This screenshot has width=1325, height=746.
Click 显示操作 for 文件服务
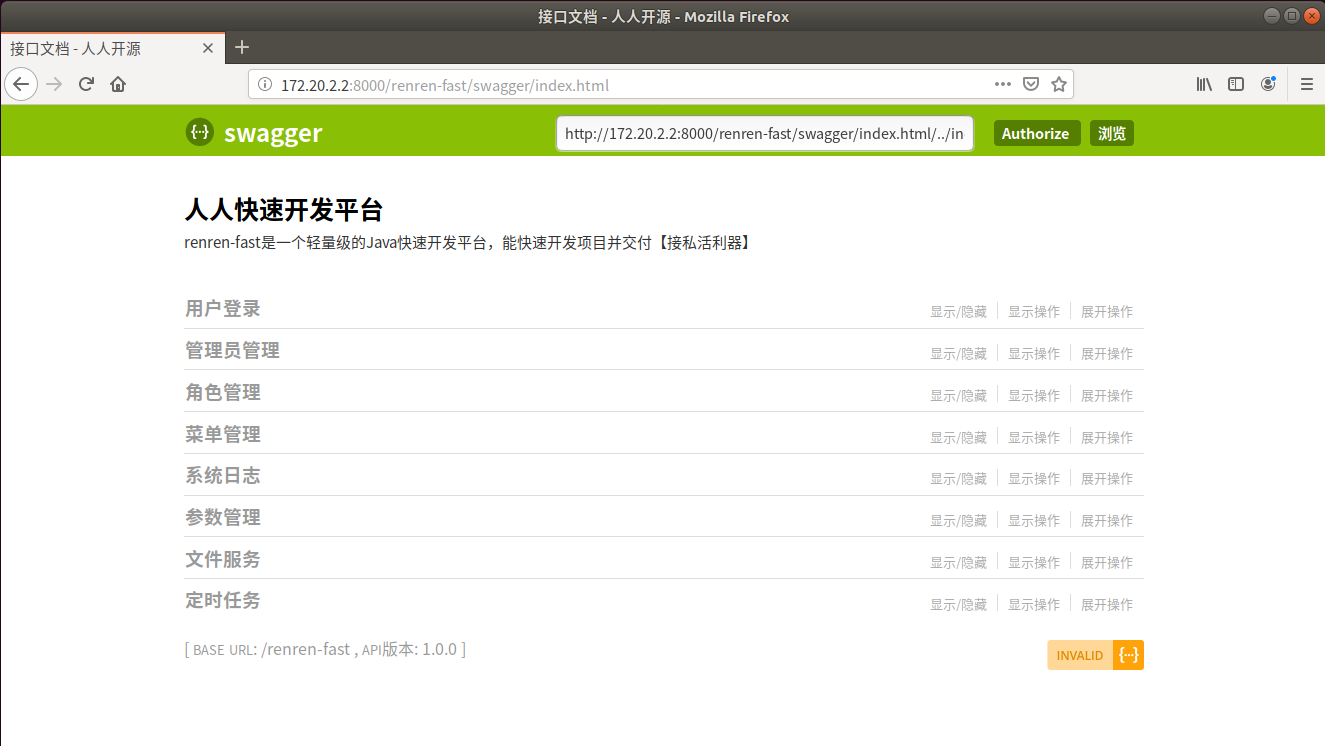(1034, 563)
